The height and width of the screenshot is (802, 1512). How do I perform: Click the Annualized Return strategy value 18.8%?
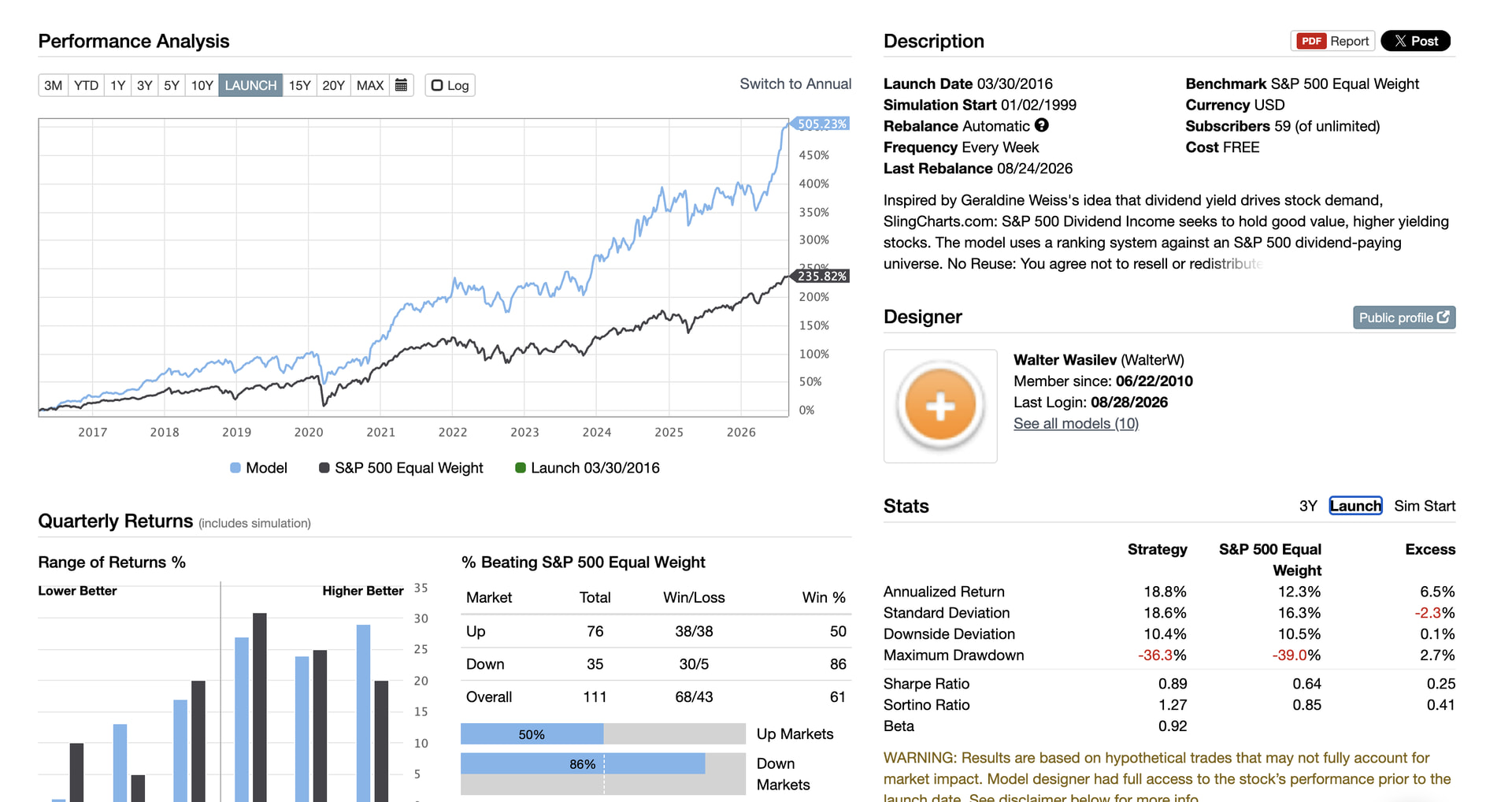(1165, 592)
